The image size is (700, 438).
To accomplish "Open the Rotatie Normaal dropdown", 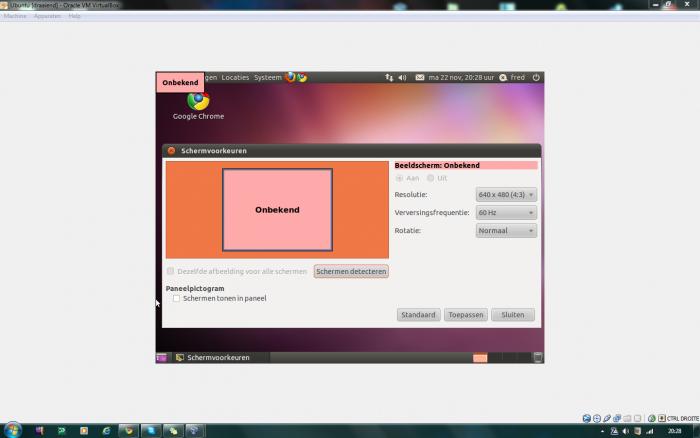I will point(506,231).
